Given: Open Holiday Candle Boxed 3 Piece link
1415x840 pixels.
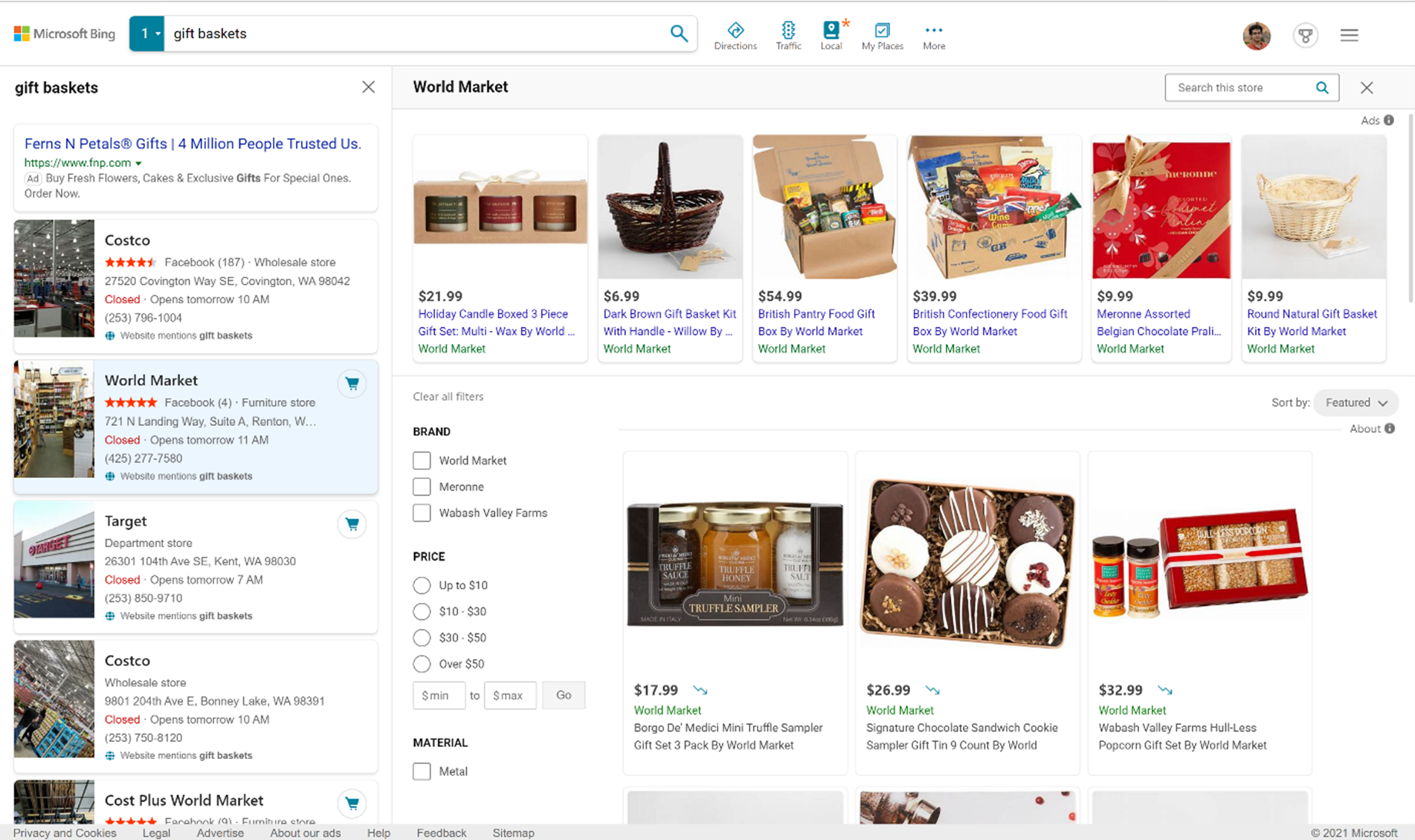Looking at the screenshot, I should (497, 323).
